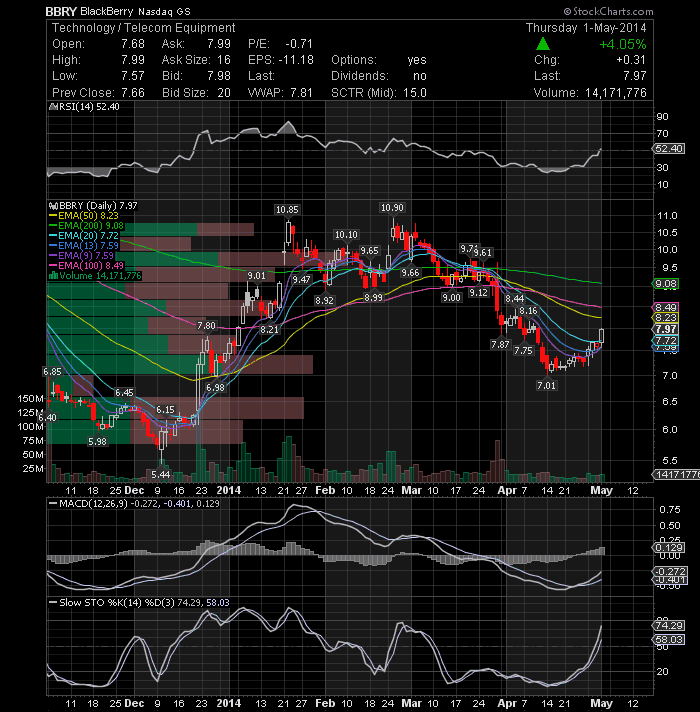Click the 9.00 low price annotation

(451, 297)
